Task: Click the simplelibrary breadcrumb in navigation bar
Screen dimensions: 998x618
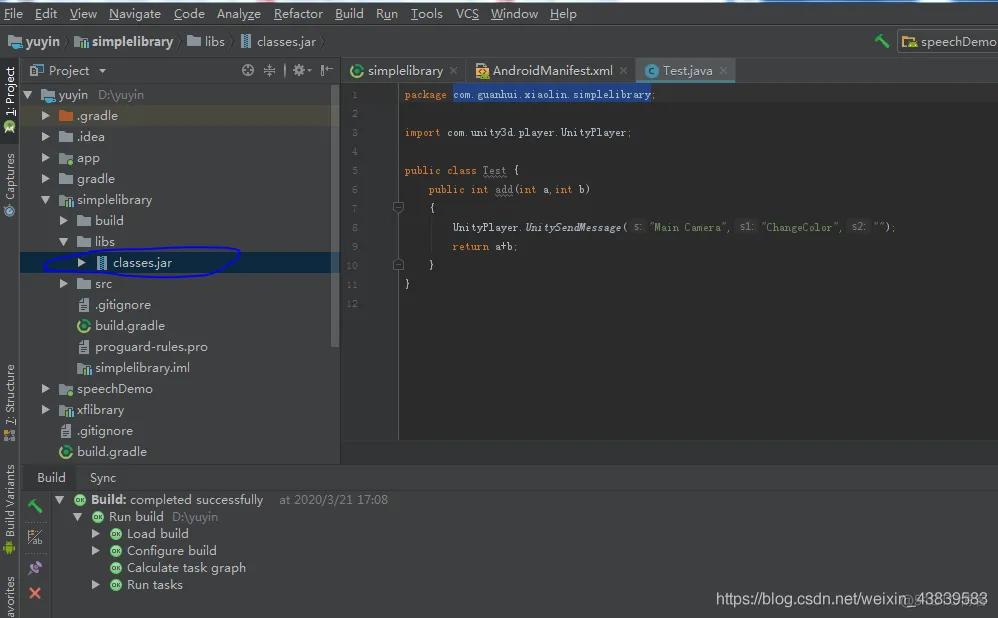Action: [123, 42]
